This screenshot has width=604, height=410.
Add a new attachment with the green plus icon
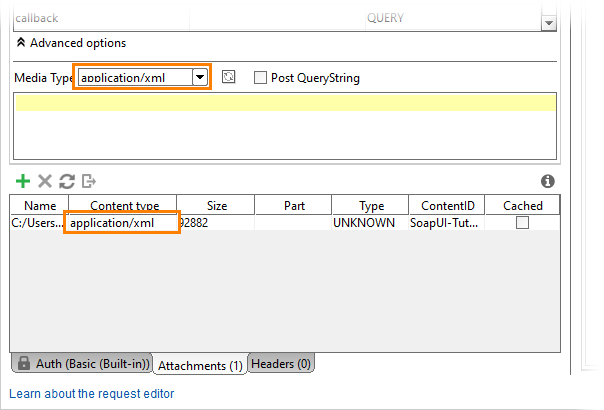(x=23, y=181)
